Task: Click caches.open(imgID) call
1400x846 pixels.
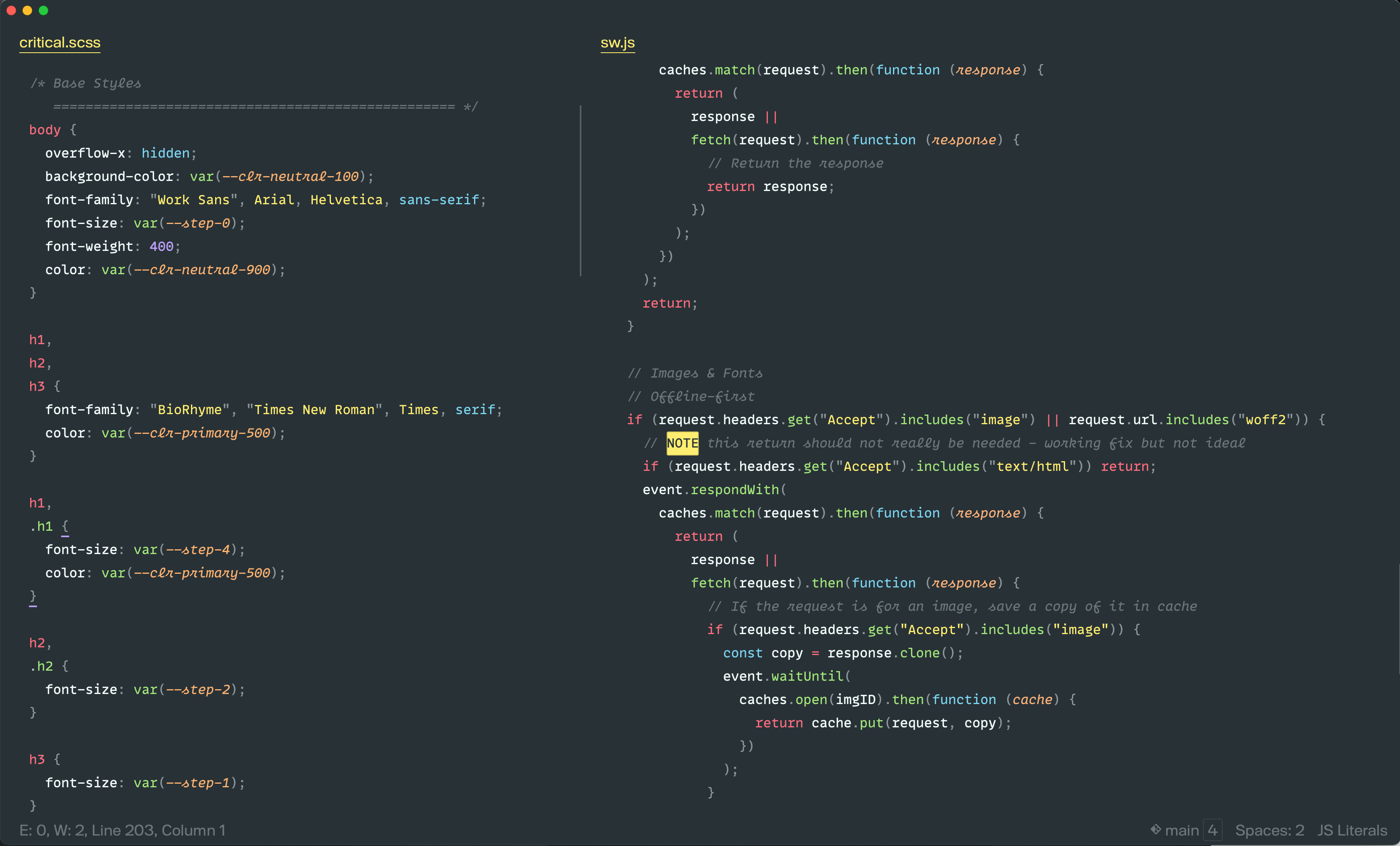Action: pos(811,699)
